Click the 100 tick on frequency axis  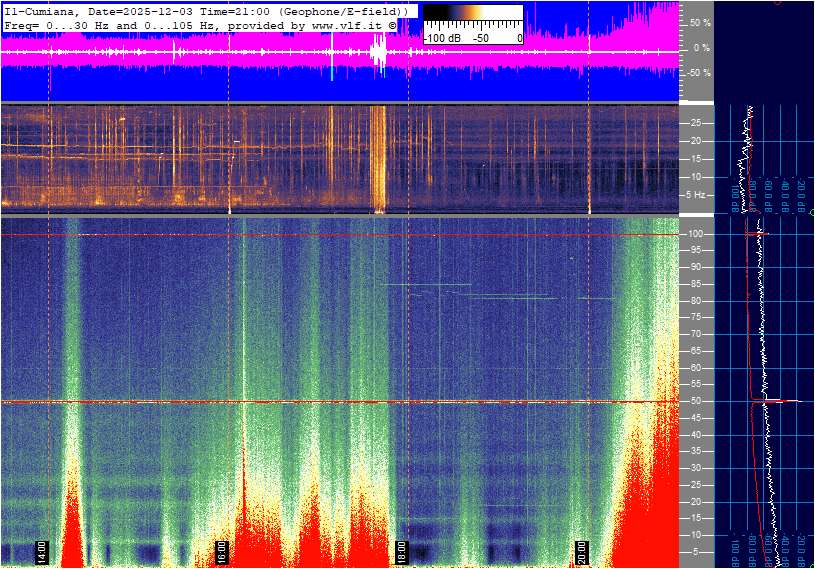tap(695, 233)
